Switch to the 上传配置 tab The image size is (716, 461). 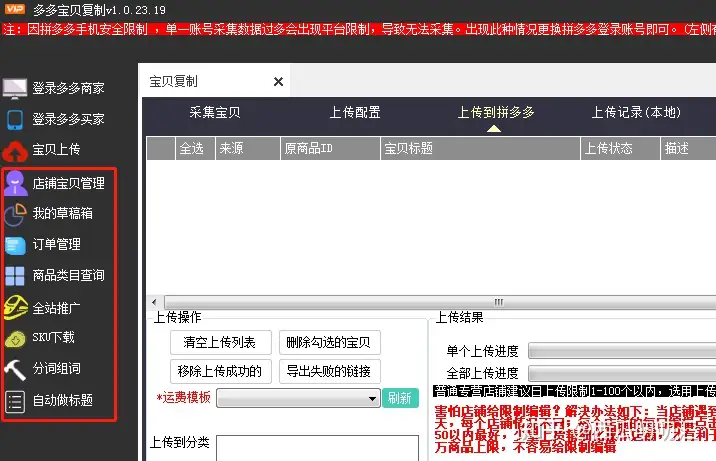[x=355, y=112]
